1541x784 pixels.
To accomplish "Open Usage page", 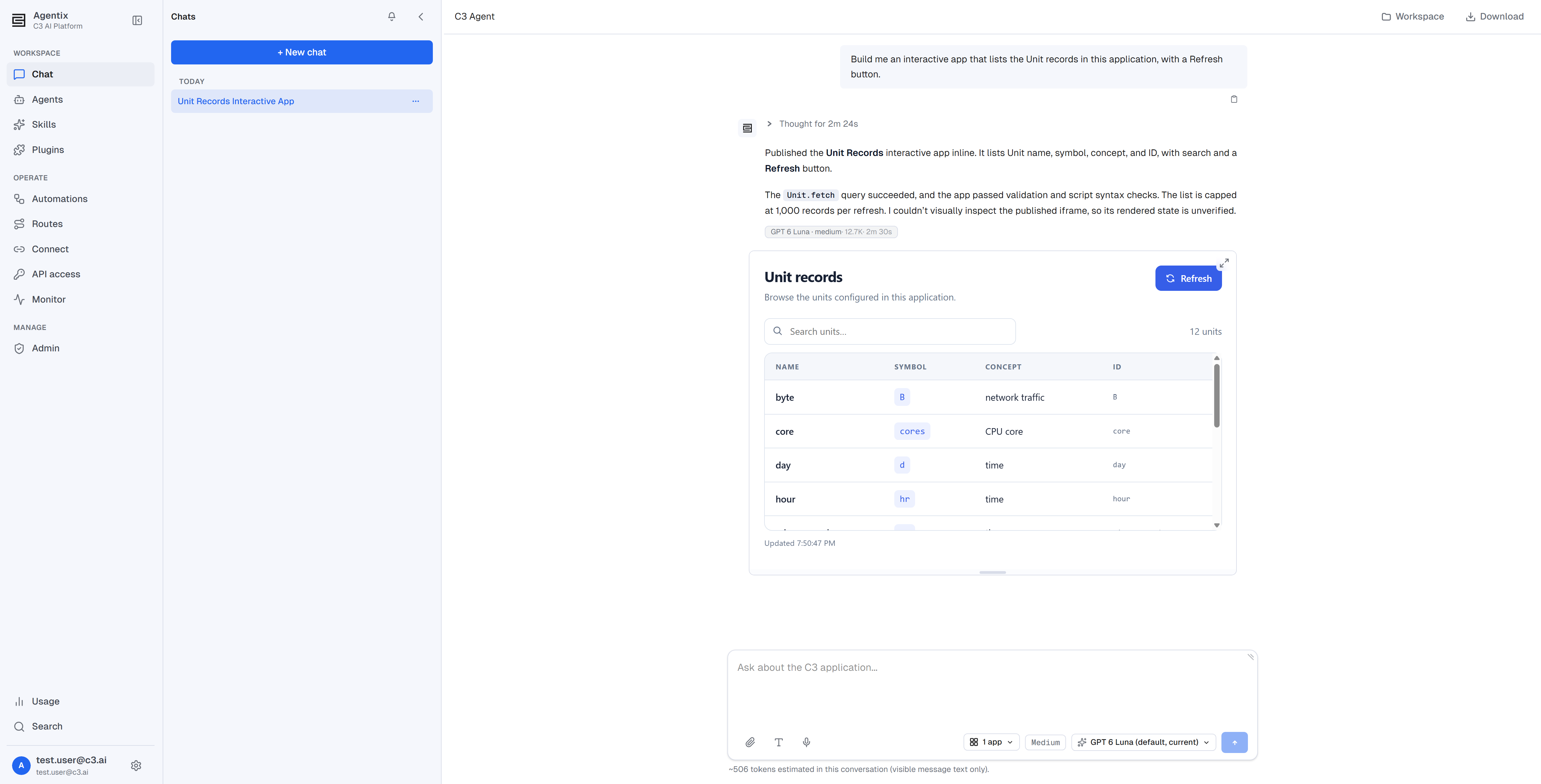I will pos(80,702).
